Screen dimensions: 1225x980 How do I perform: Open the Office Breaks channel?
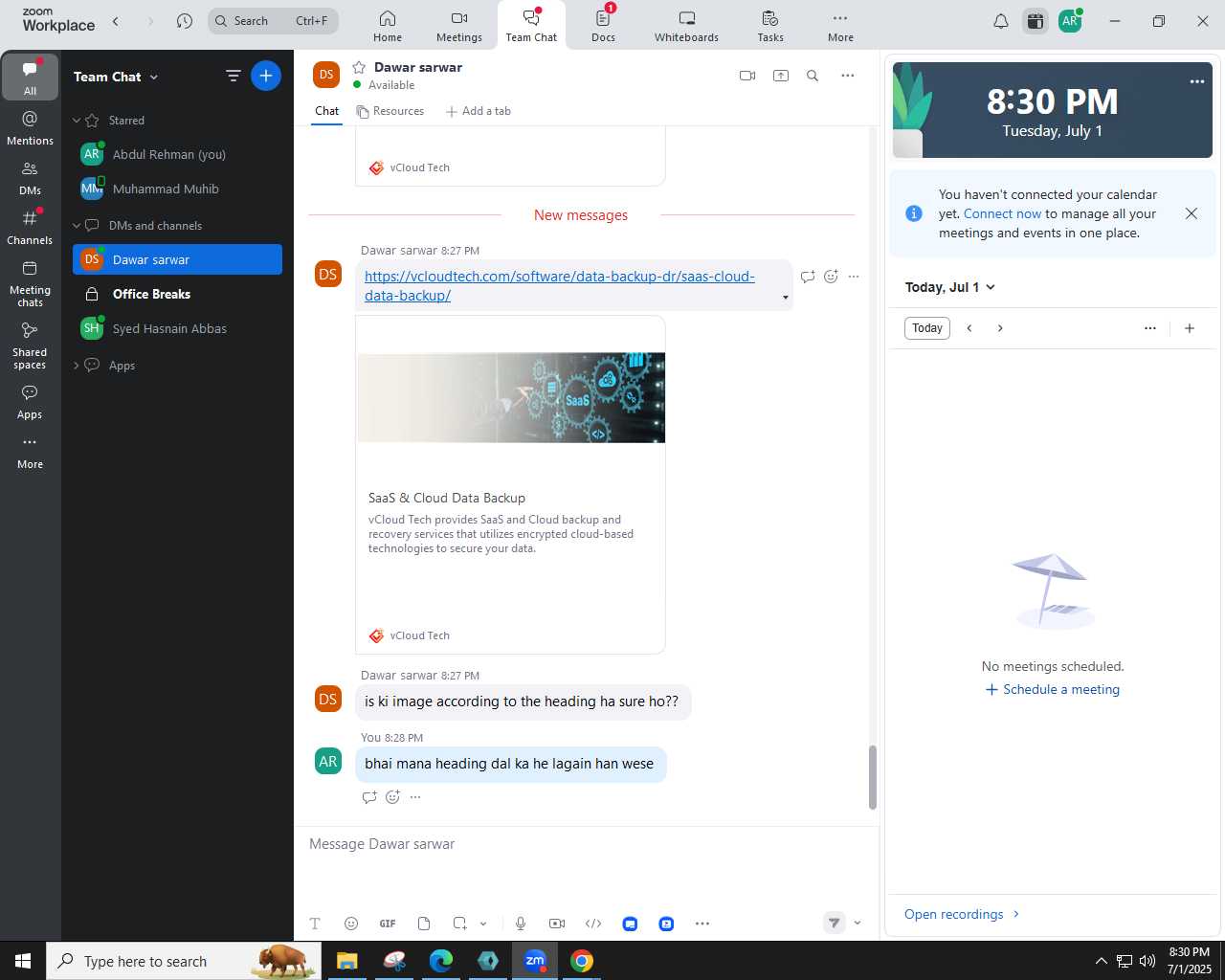coord(177,294)
